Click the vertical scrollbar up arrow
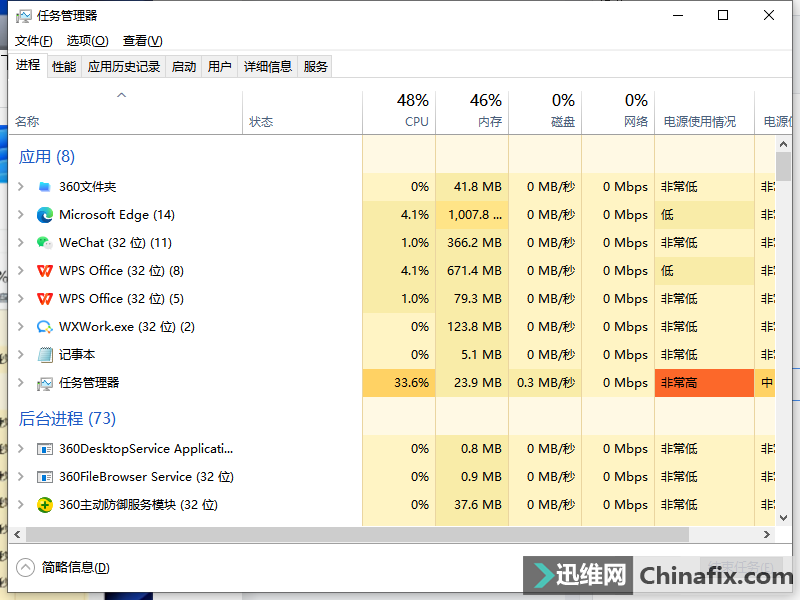Image resolution: width=800 pixels, height=600 pixels. [783, 145]
